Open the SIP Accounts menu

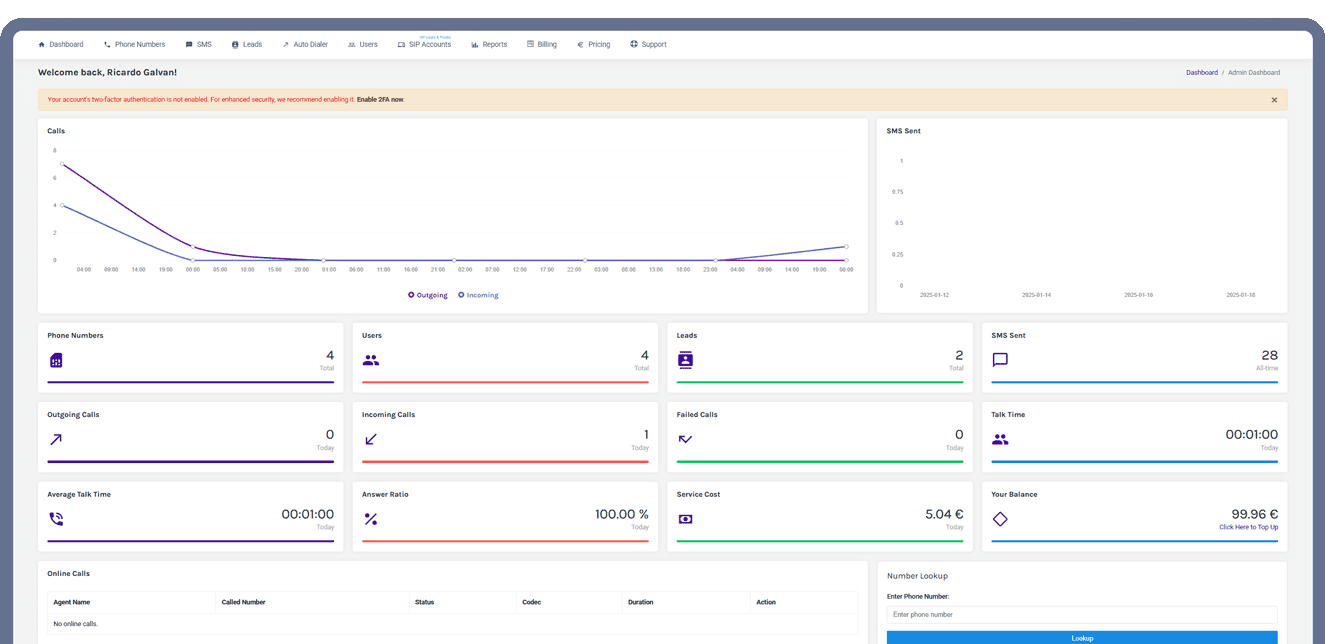tap(424, 45)
